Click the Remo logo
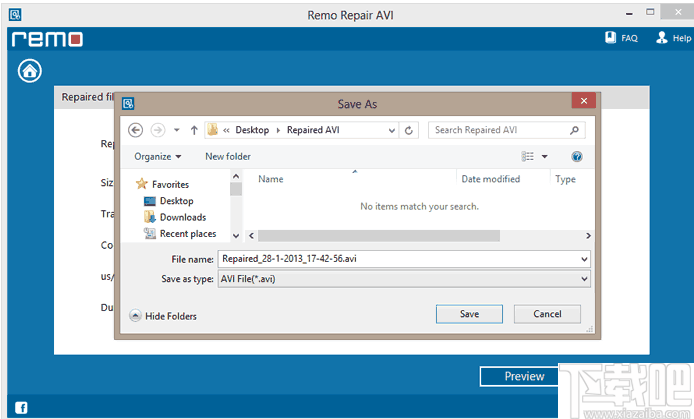Viewport: 694px width, 419px height. pyautogui.click(x=47, y=39)
